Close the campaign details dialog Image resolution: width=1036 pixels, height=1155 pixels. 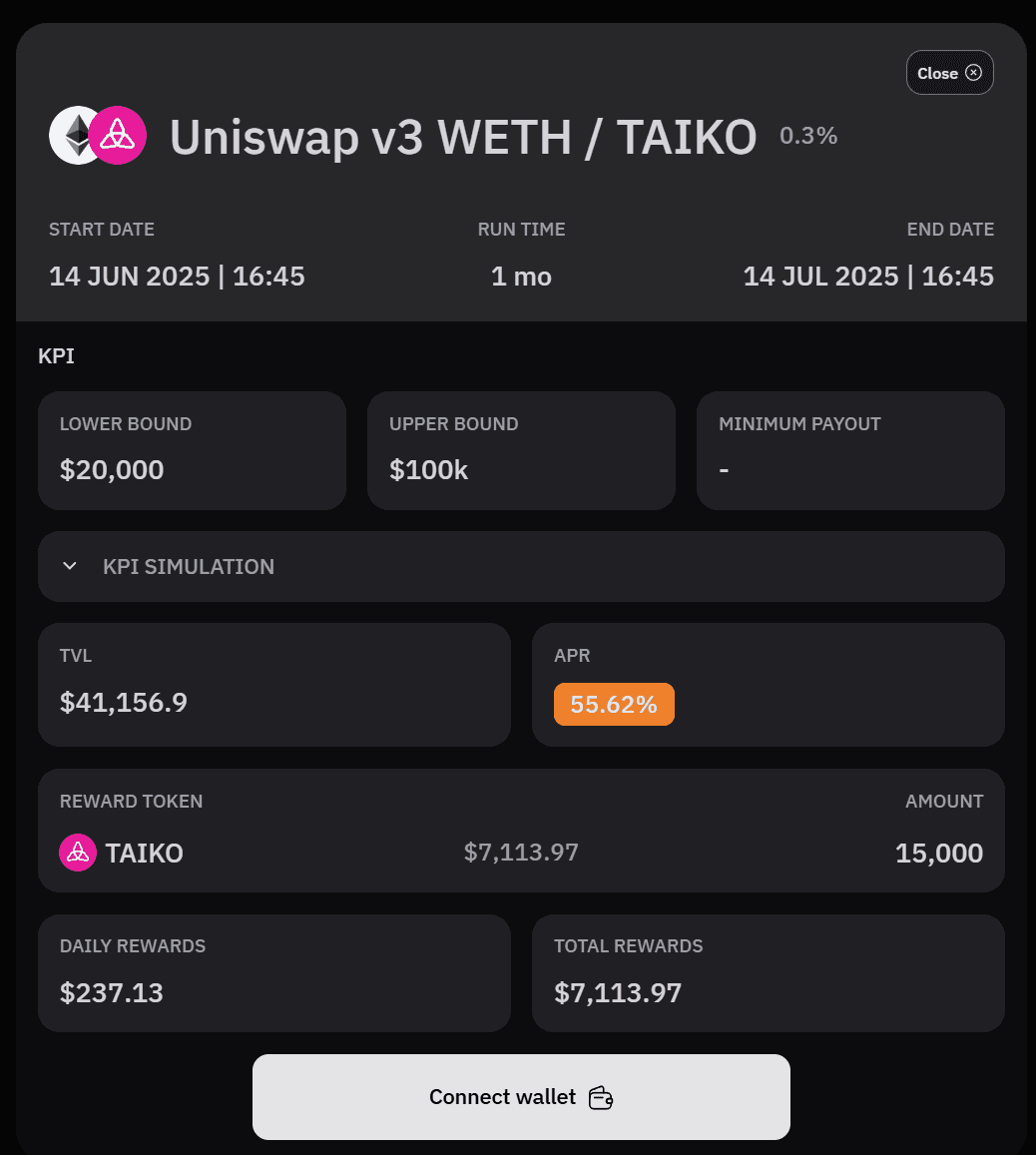(x=949, y=73)
